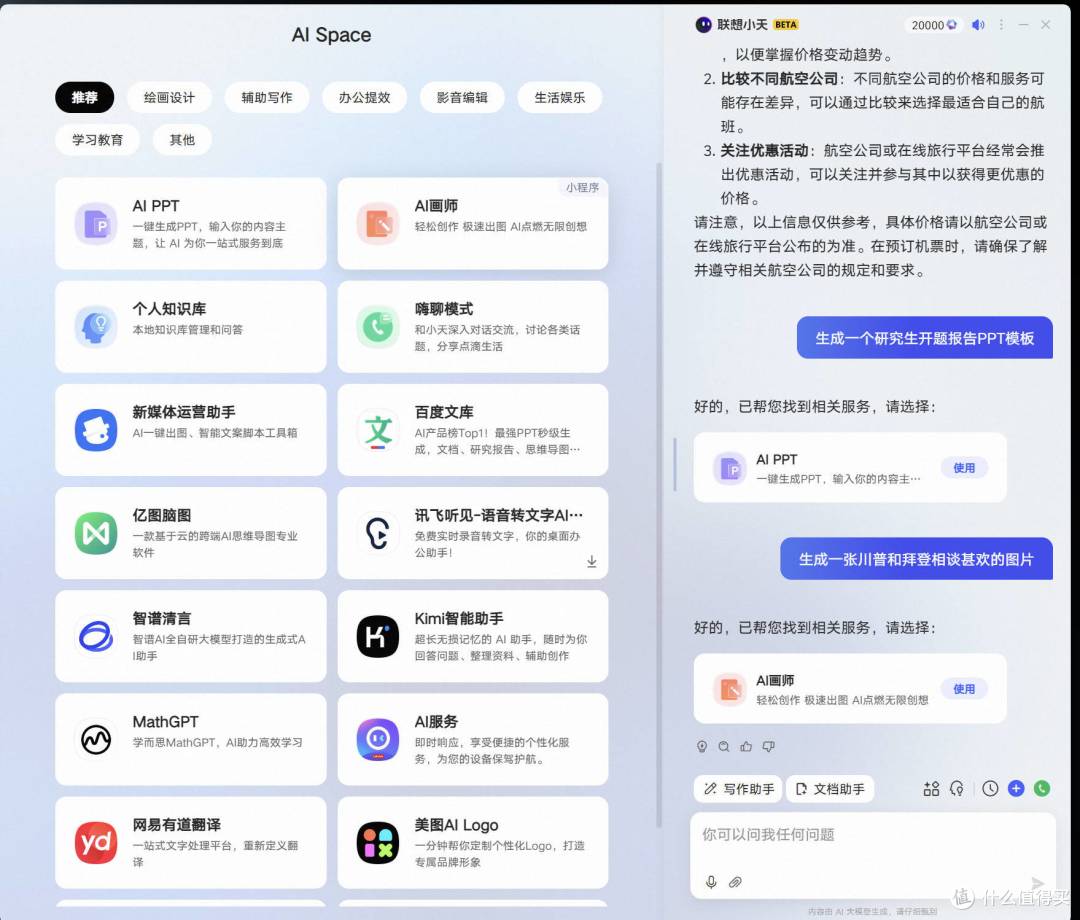Image resolution: width=1080 pixels, height=920 pixels.
Task: Click the 亿图脑图 green app icon
Action: pos(96,533)
